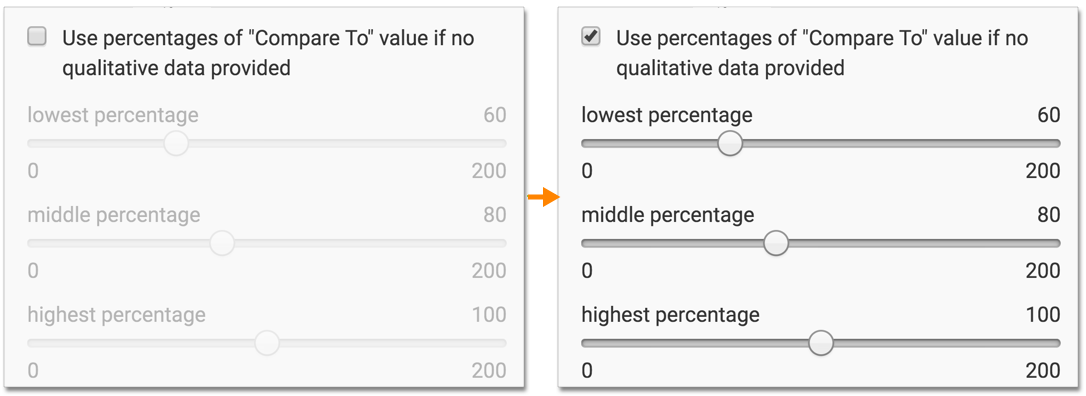
Task: Click value 100 in the enabled panel
Action: 1044,316
